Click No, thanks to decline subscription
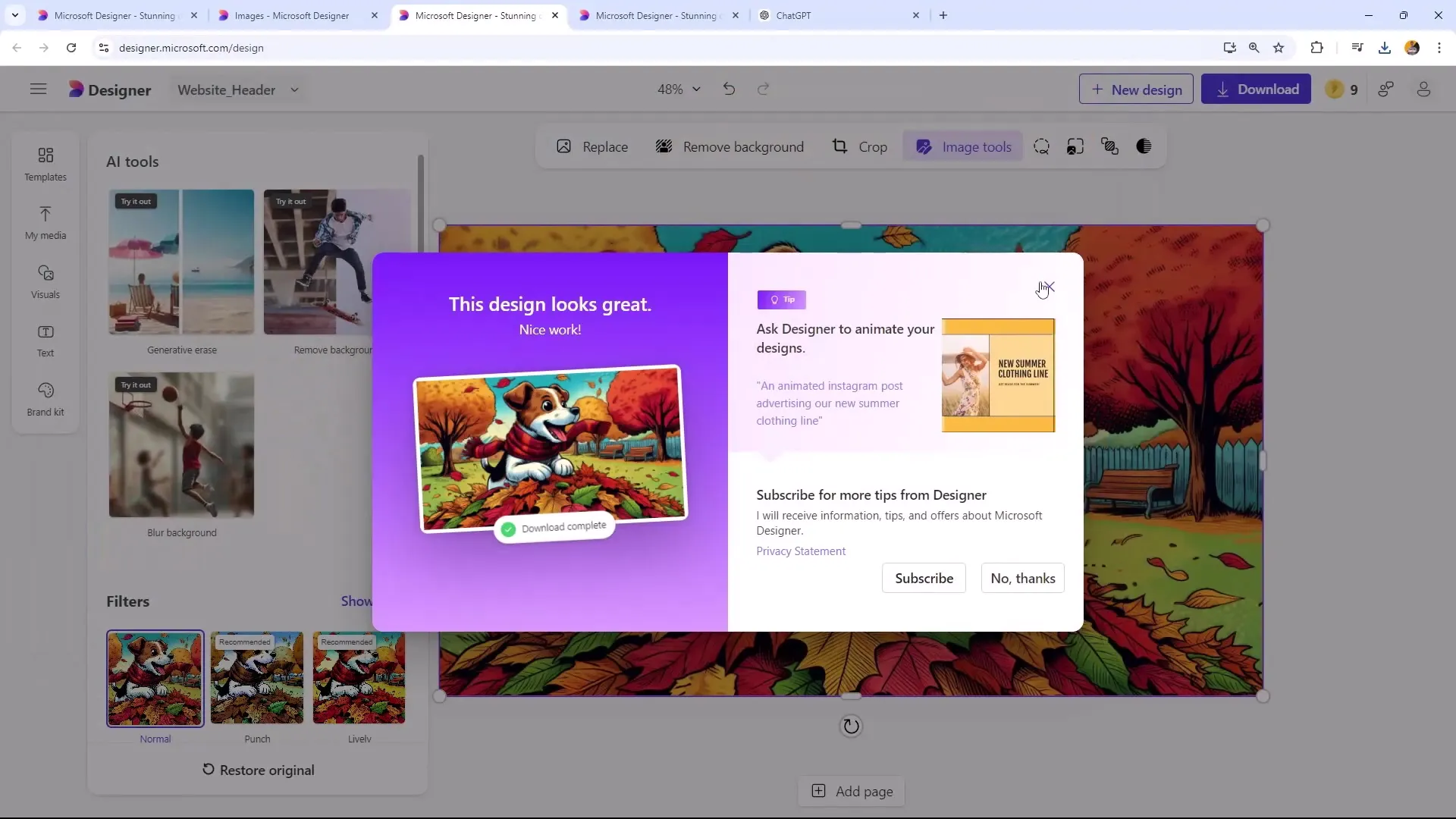The image size is (1456, 819). 1024,578
